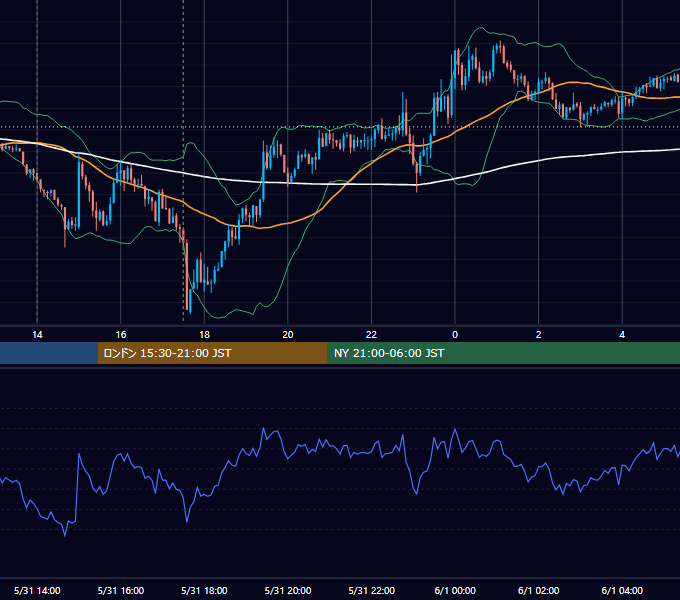Image resolution: width=680 pixels, height=600 pixels.
Task: Click the 14 hour label on time axis
Action: point(37,335)
